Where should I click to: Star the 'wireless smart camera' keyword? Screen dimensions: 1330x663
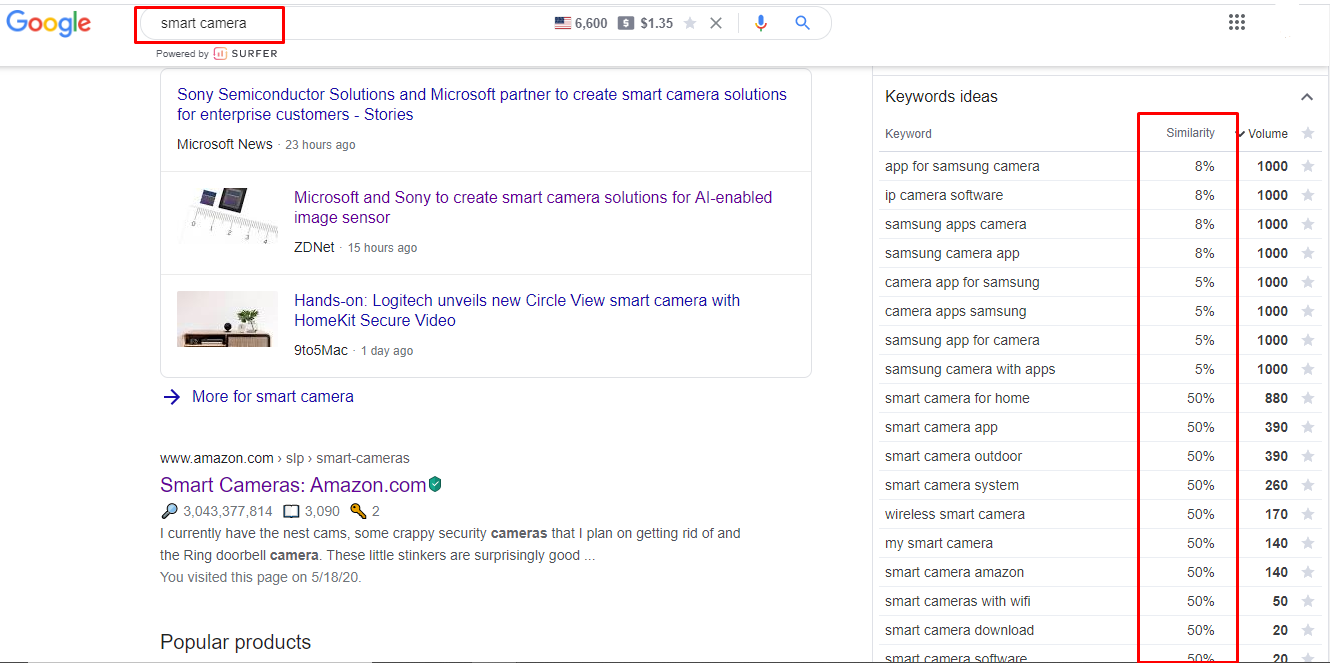pyautogui.click(x=1308, y=514)
